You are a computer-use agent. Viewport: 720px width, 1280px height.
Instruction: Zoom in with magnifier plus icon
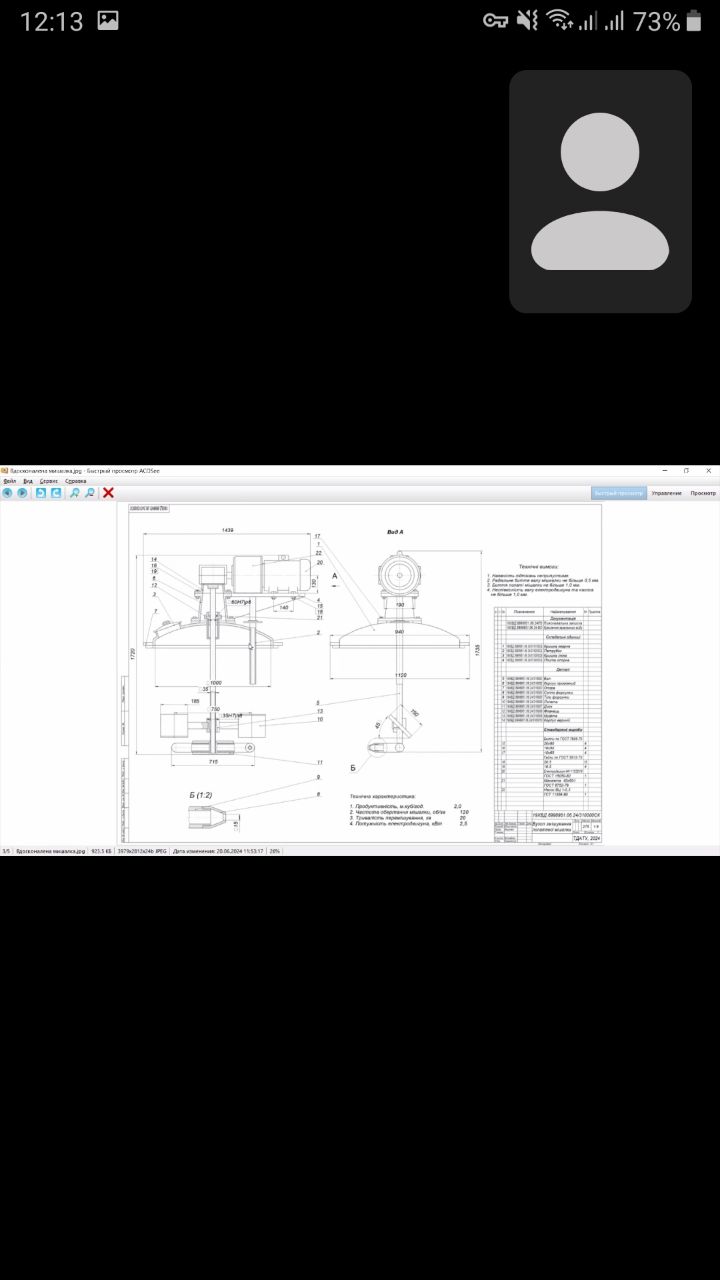coord(75,493)
